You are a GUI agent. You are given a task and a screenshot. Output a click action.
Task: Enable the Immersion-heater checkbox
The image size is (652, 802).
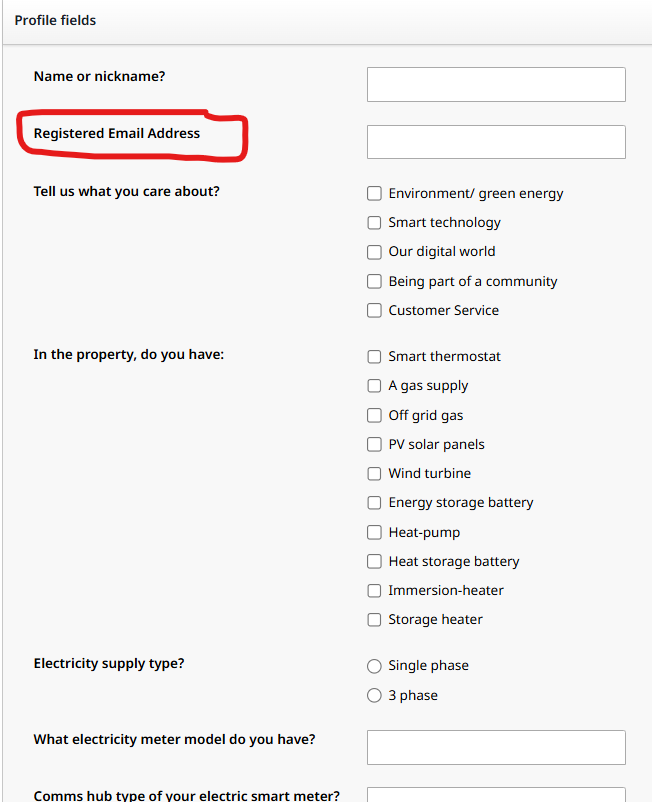click(374, 591)
